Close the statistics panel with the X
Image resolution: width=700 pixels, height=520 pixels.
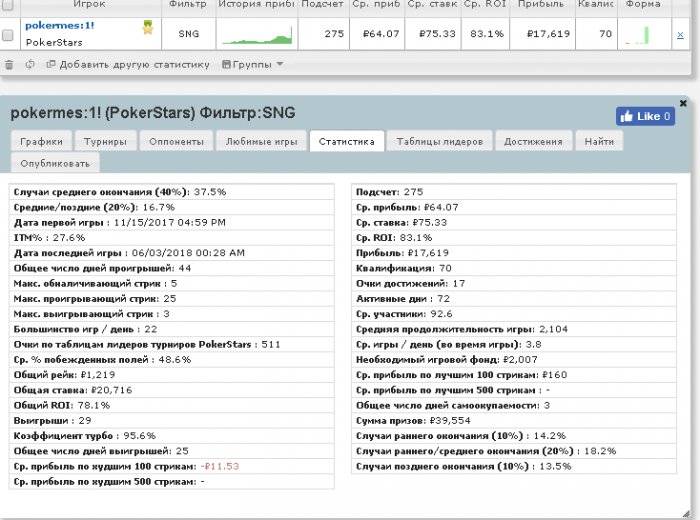(x=683, y=103)
